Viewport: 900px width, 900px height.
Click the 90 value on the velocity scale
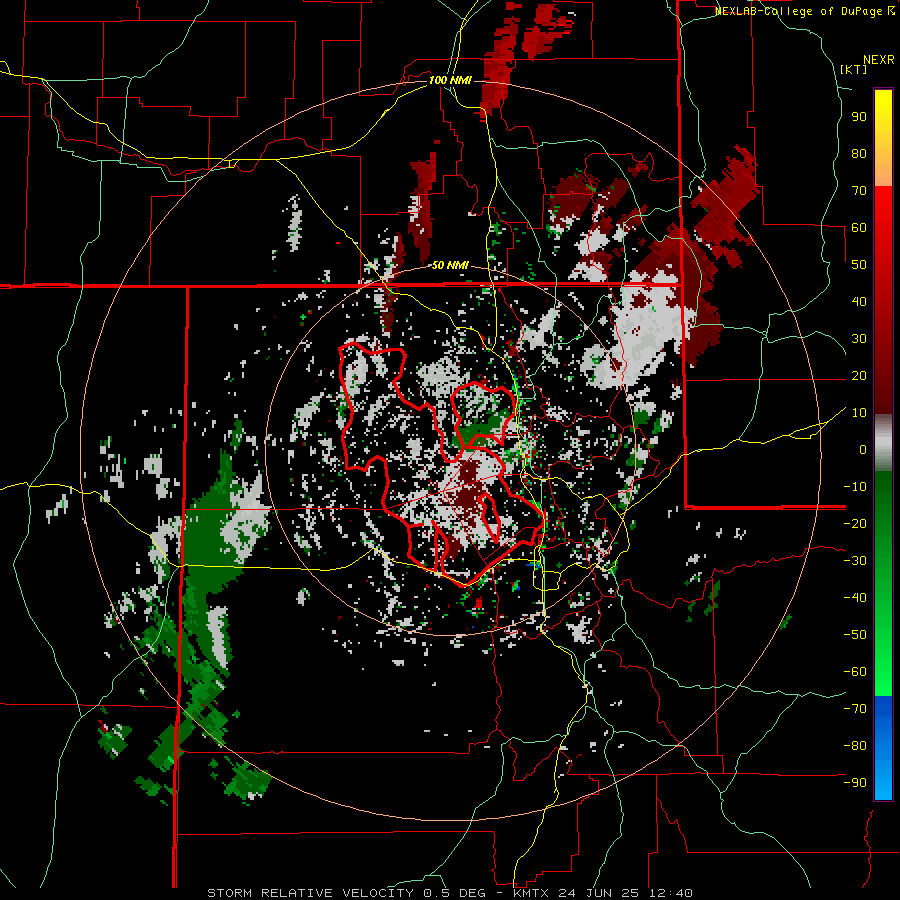pyautogui.click(x=859, y=117)
